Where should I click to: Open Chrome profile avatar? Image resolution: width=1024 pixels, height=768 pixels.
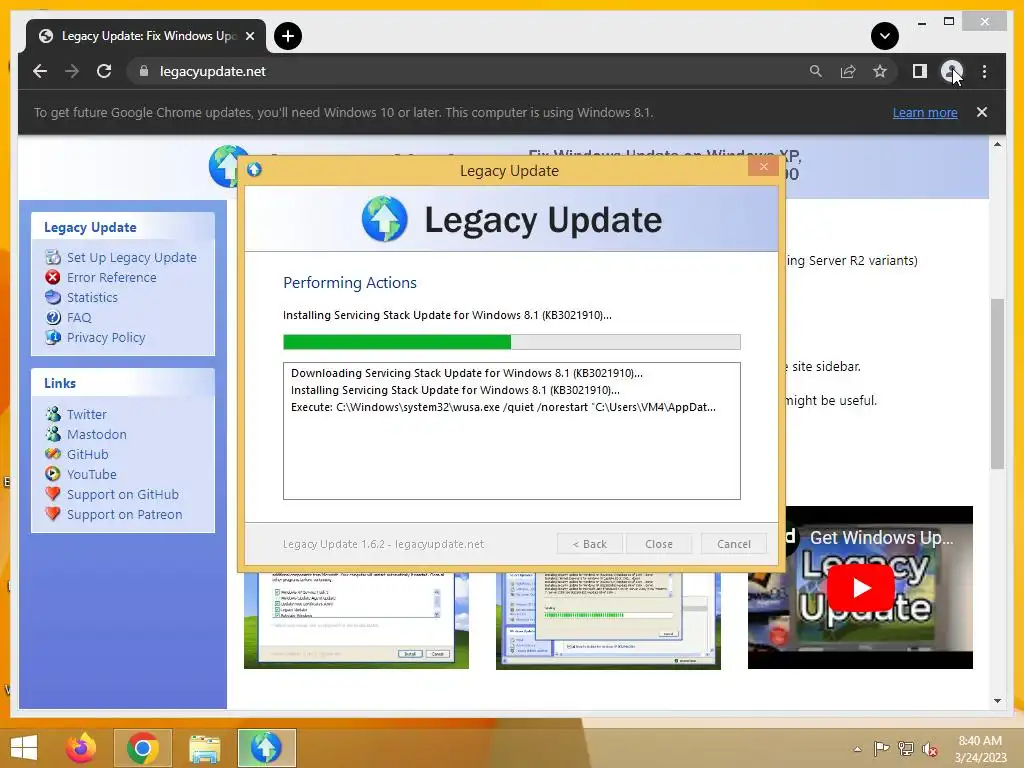[952, 71]
